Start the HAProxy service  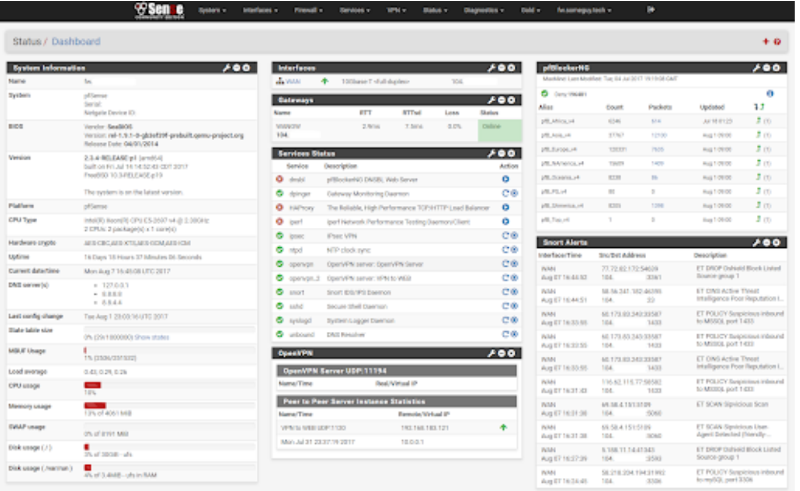506,207
